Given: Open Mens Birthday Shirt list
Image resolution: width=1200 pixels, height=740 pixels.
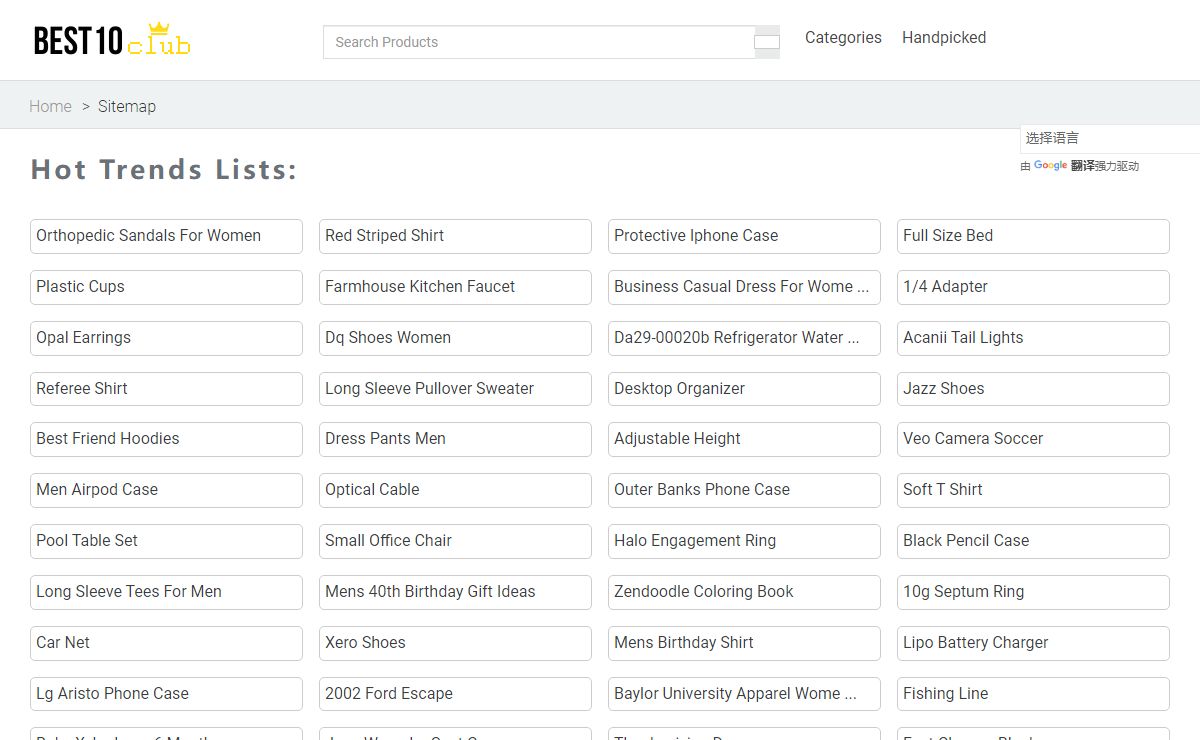Looking at the screenshot, I should (x=744, y=643).
